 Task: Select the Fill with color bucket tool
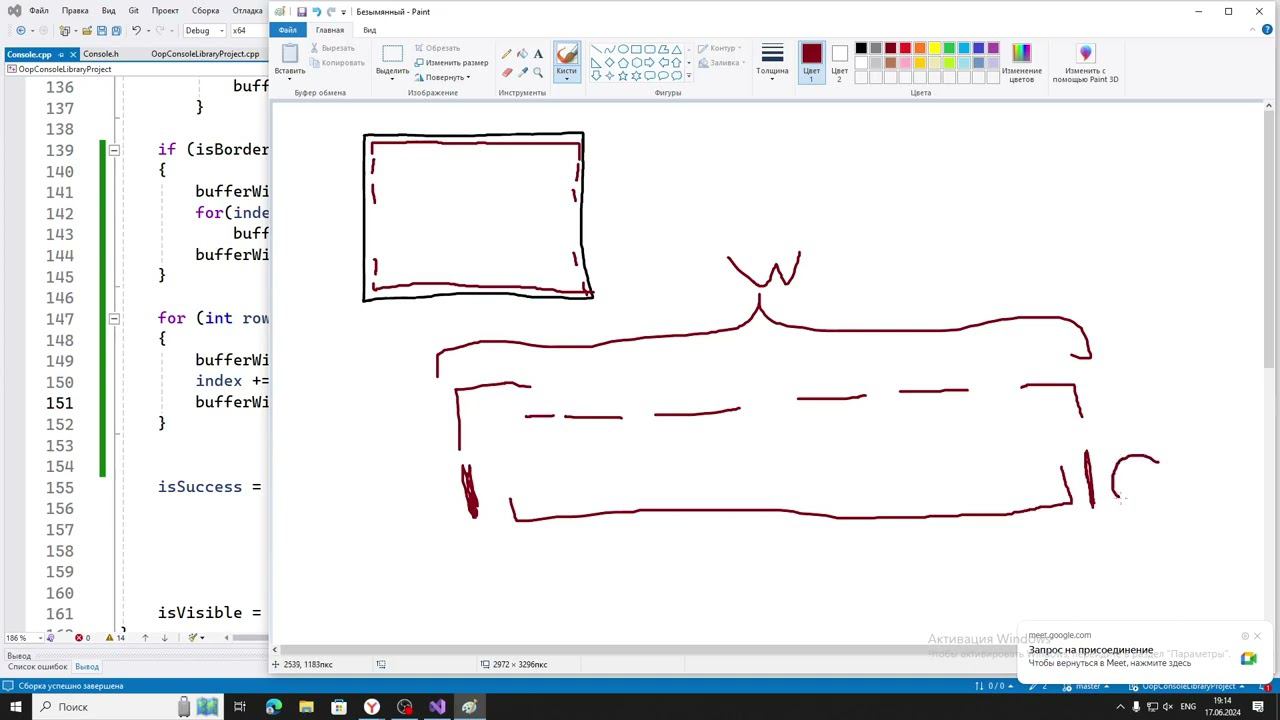522,53
